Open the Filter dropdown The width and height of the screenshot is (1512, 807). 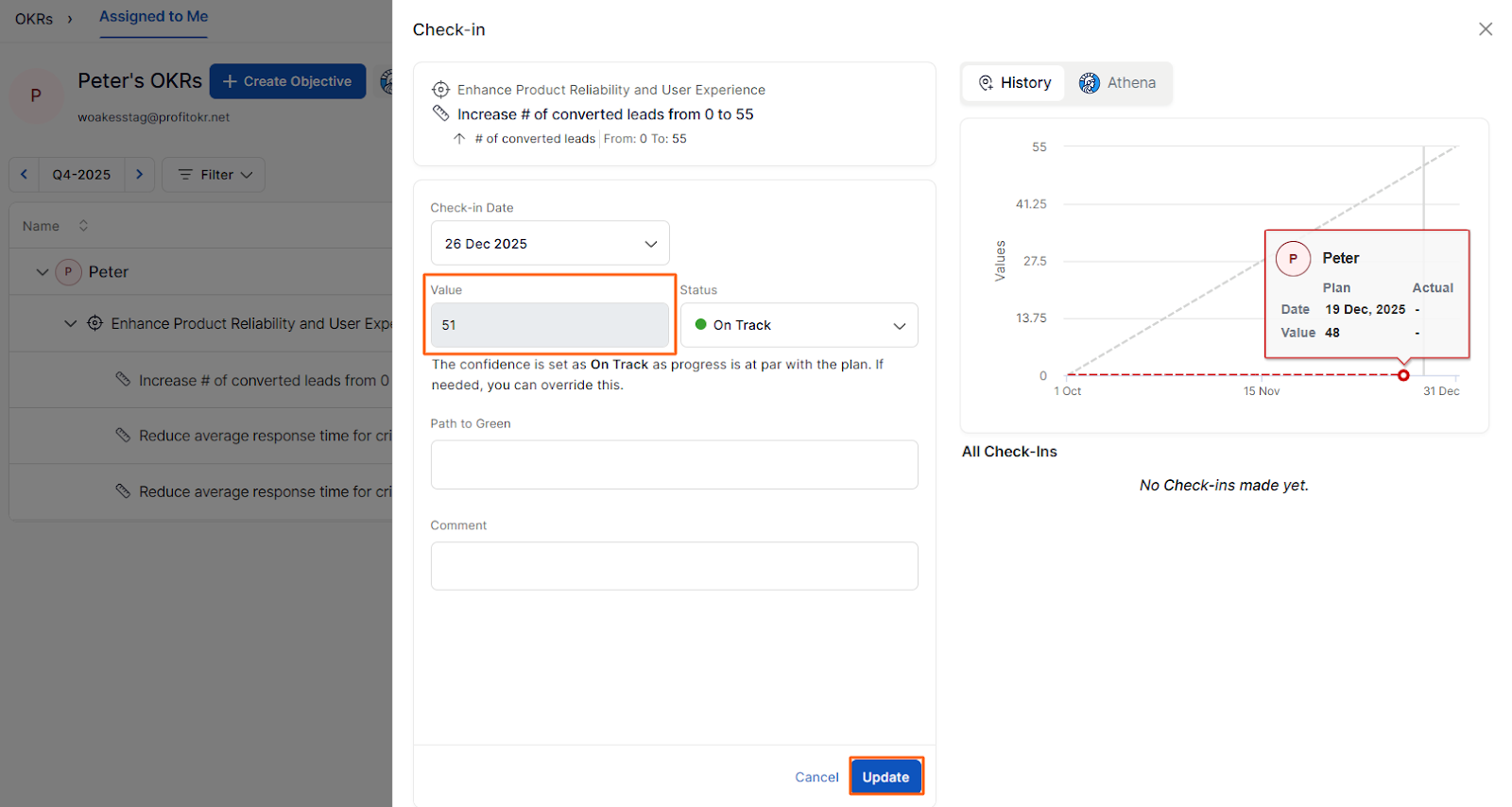click(214, 175)
